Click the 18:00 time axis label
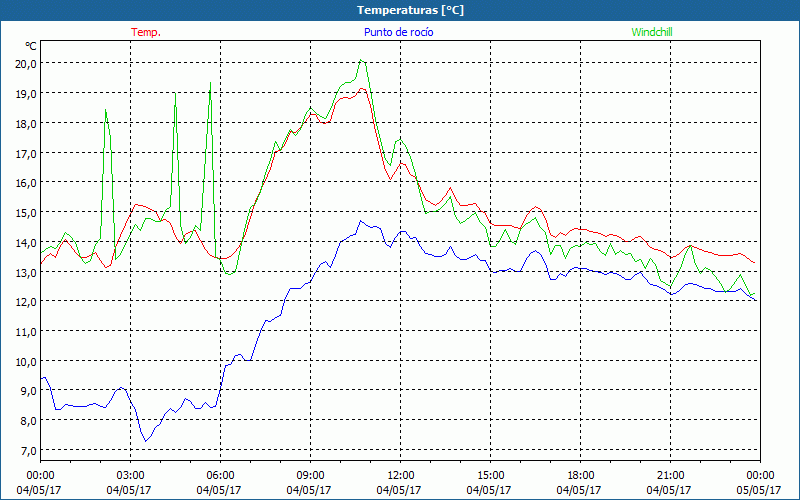 click(x=580, y=476)
